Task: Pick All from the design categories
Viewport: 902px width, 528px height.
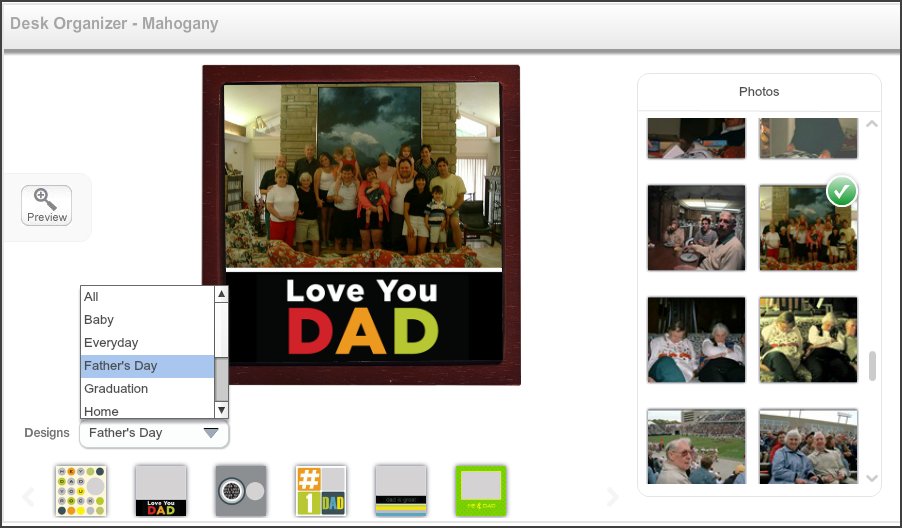Action: pos(92,297)
